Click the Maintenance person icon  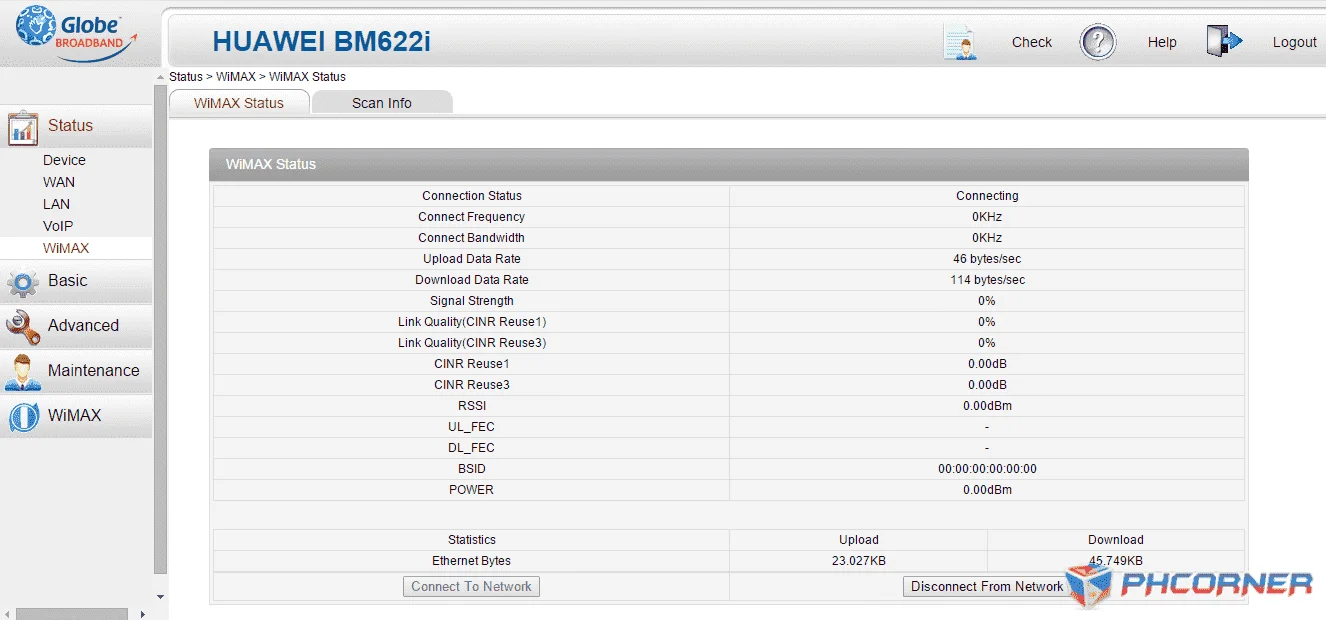tap(22, 372)
